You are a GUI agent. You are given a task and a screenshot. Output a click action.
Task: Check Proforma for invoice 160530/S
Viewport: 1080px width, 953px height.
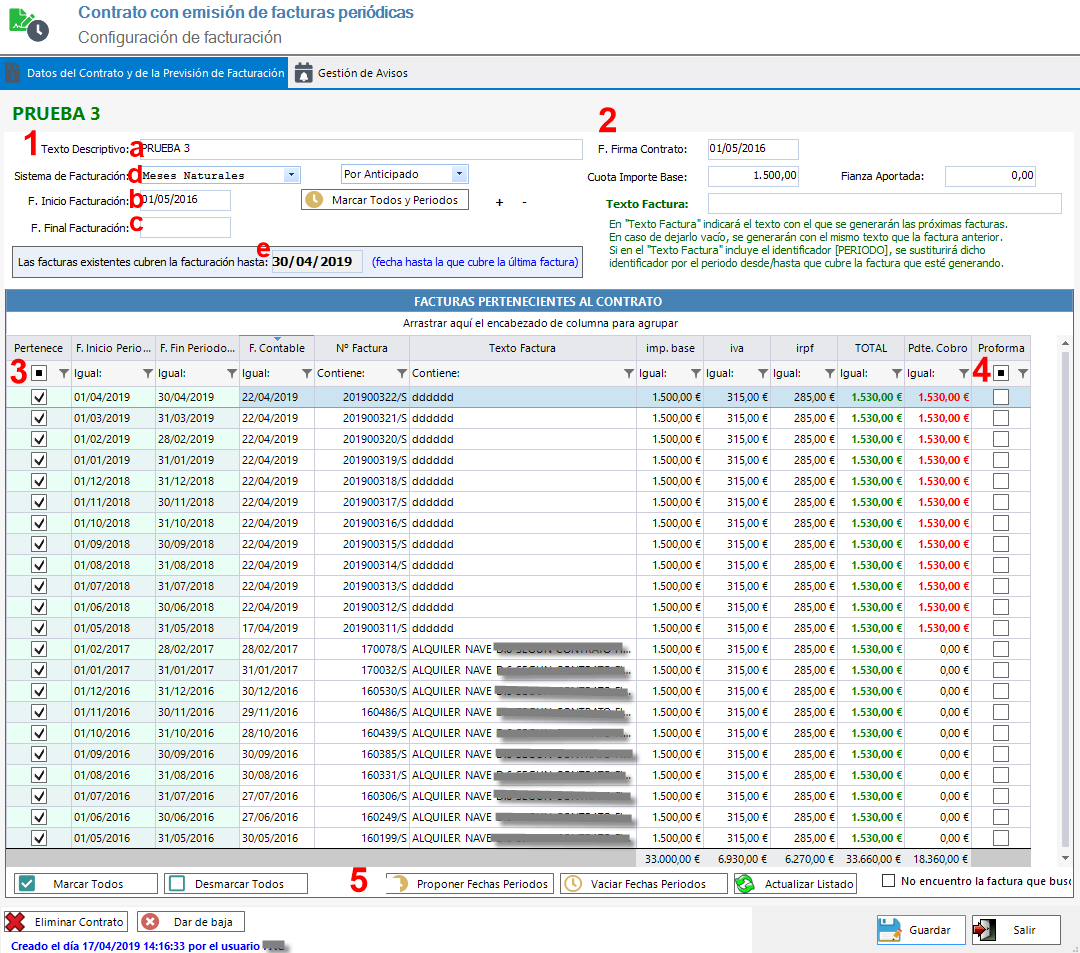click(x=1001, y=691)
